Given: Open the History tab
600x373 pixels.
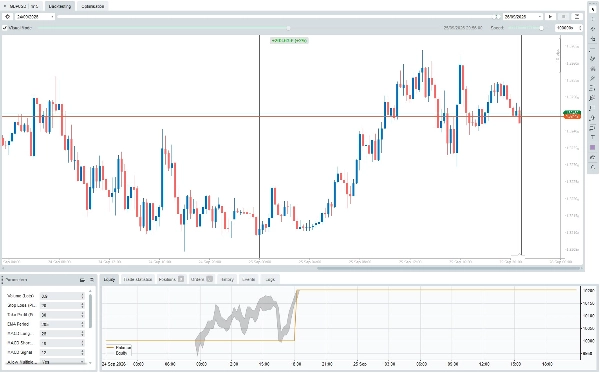Looking at the screenshot, I should coord(227,279).
